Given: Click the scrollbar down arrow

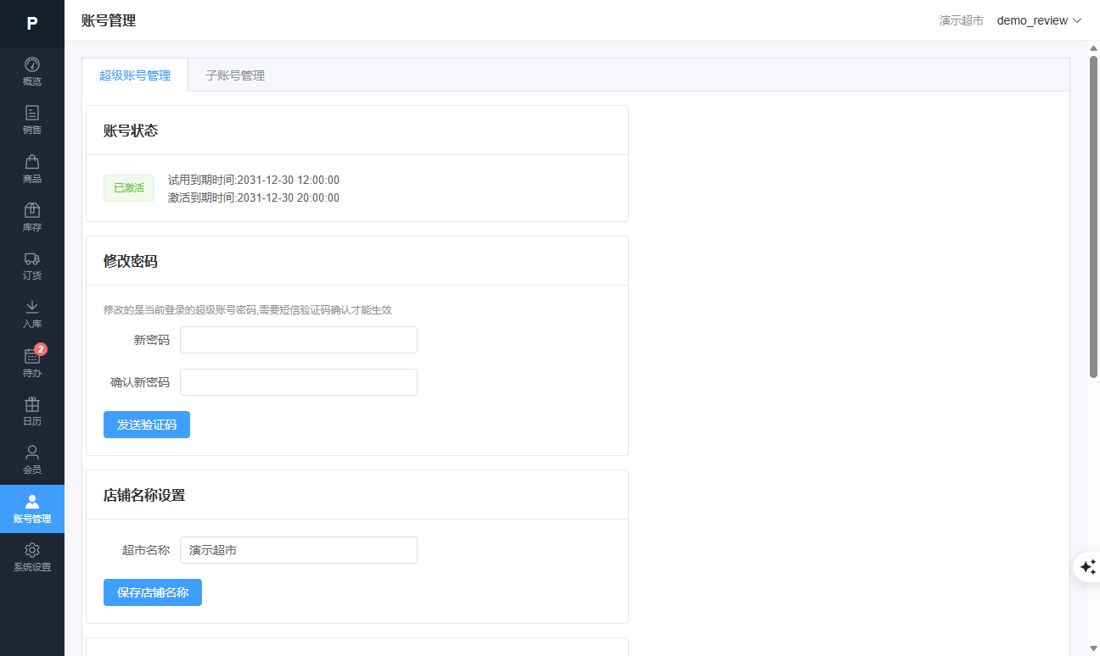Looking at the screenshot, I should (x=1093, y=649).
